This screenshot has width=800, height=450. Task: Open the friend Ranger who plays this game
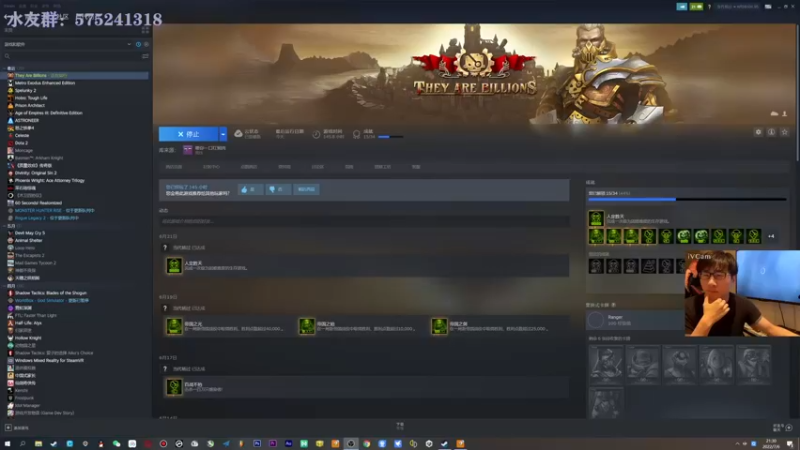[635, 320]
